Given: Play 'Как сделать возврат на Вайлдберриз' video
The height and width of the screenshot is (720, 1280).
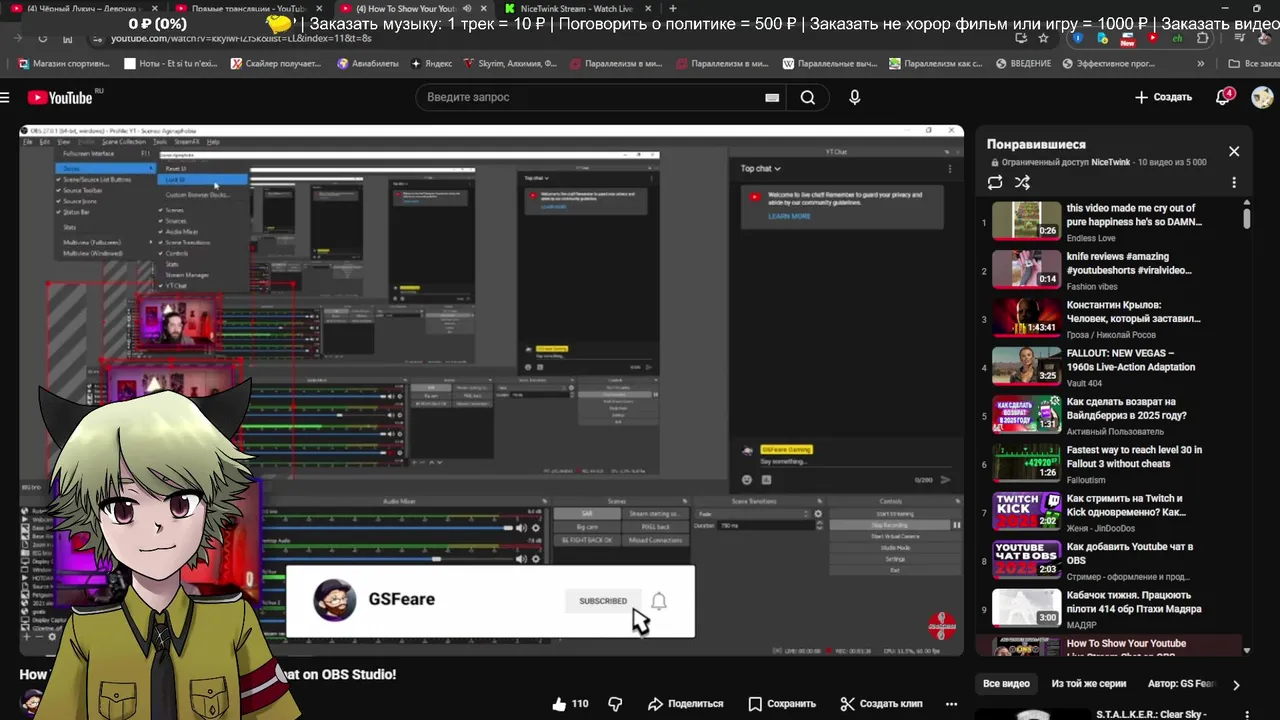Looking at the screenshot, I should click(1110, 415).
